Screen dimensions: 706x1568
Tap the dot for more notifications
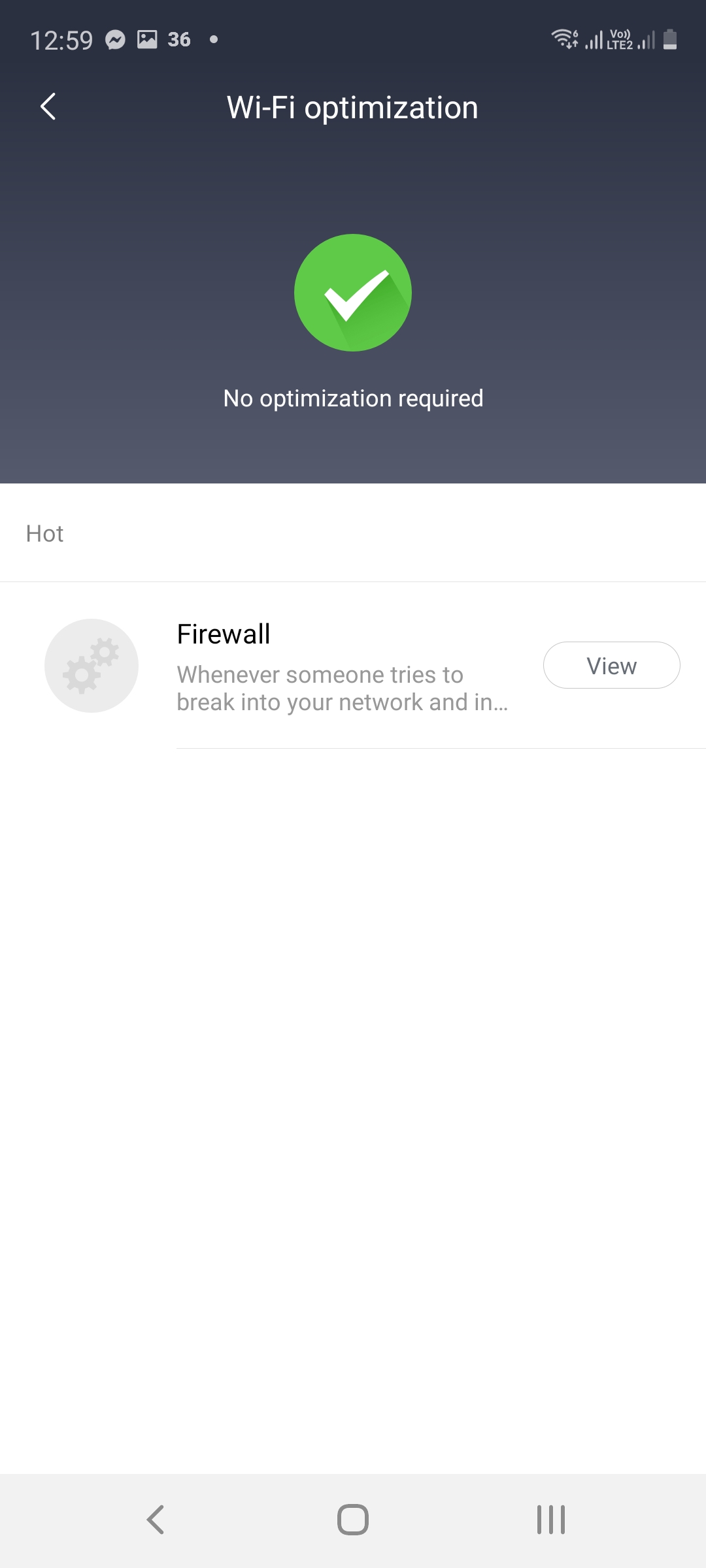tap(214, 40)
